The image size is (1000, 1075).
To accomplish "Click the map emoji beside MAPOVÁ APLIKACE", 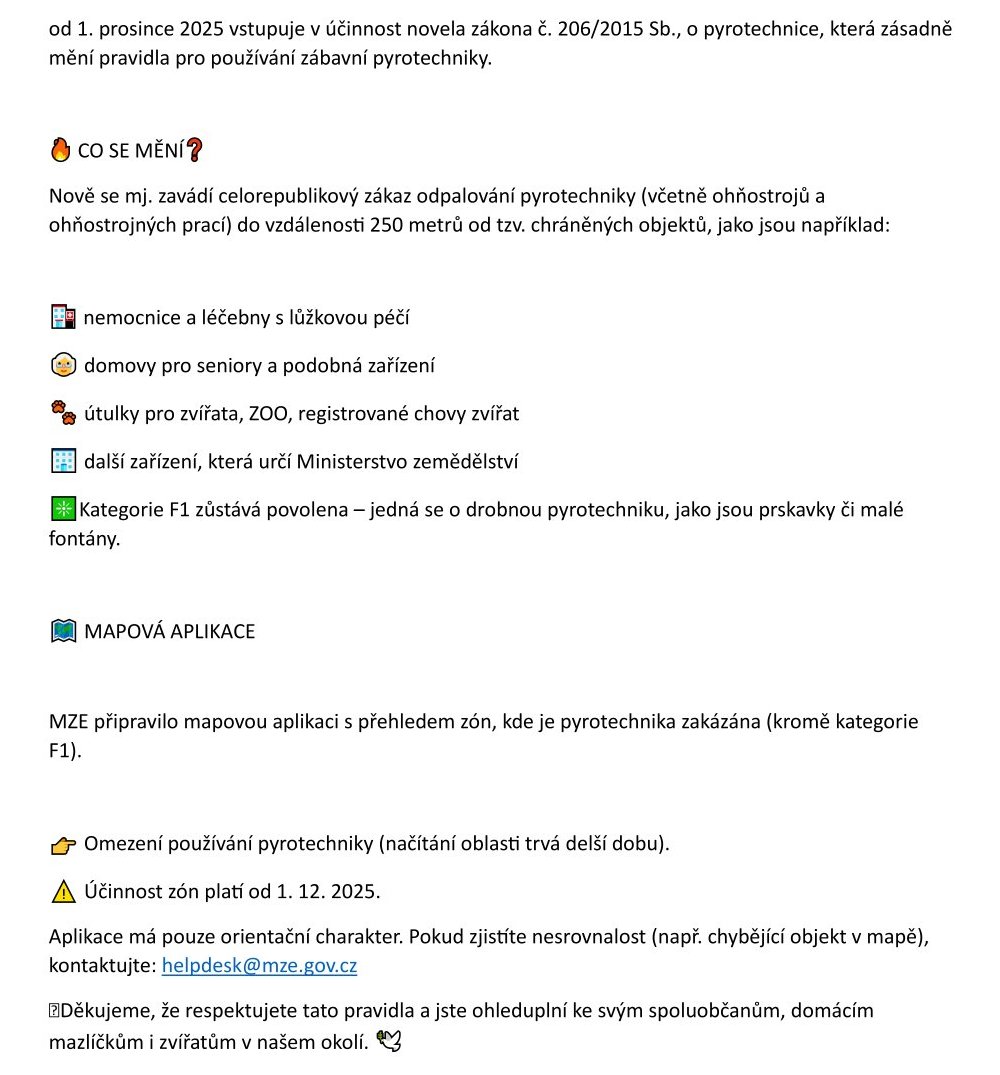I will point(63,631).
